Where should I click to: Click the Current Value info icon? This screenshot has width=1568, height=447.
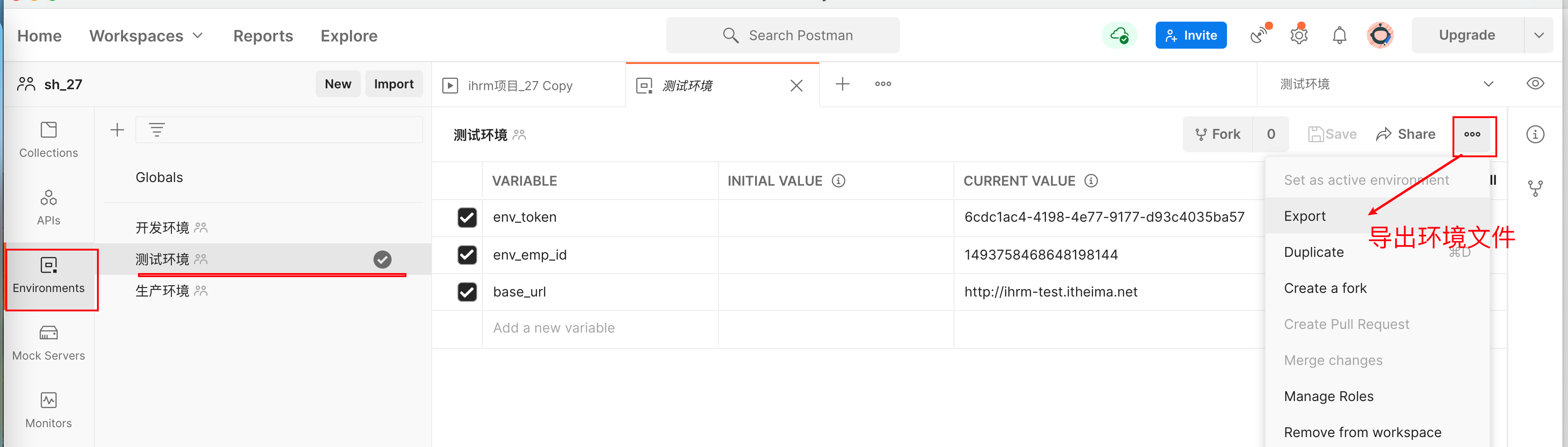(1091, 181)
